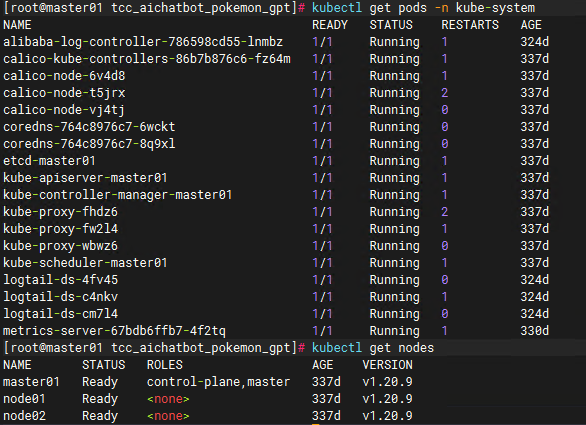
Task: Click the <none> role of node02
Action: click(168, 416)
